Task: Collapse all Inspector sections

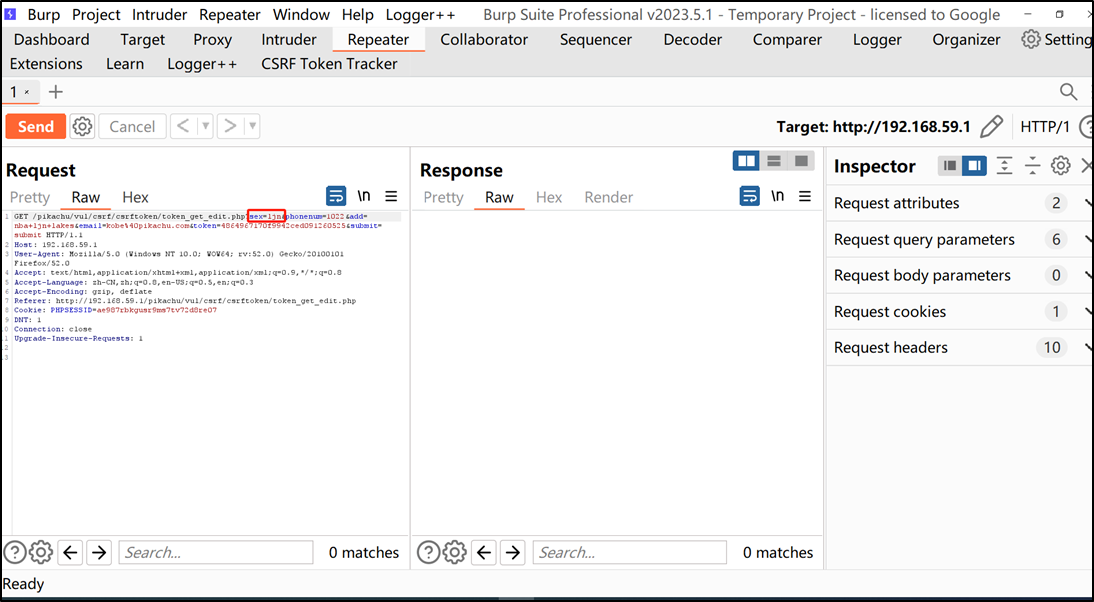Action: [x=1032, y=165]
